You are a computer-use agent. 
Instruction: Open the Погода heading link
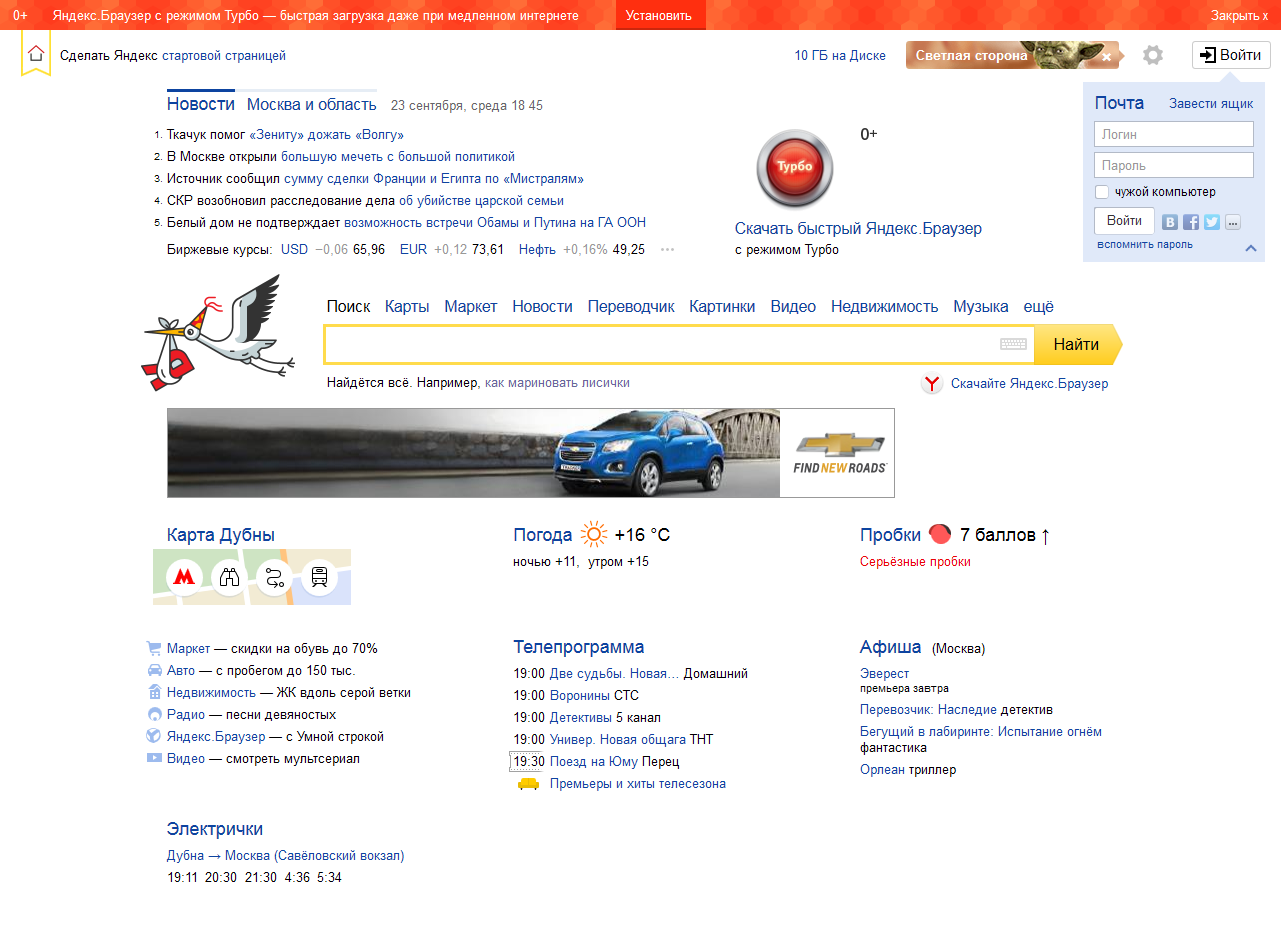(x=543, y=535)
